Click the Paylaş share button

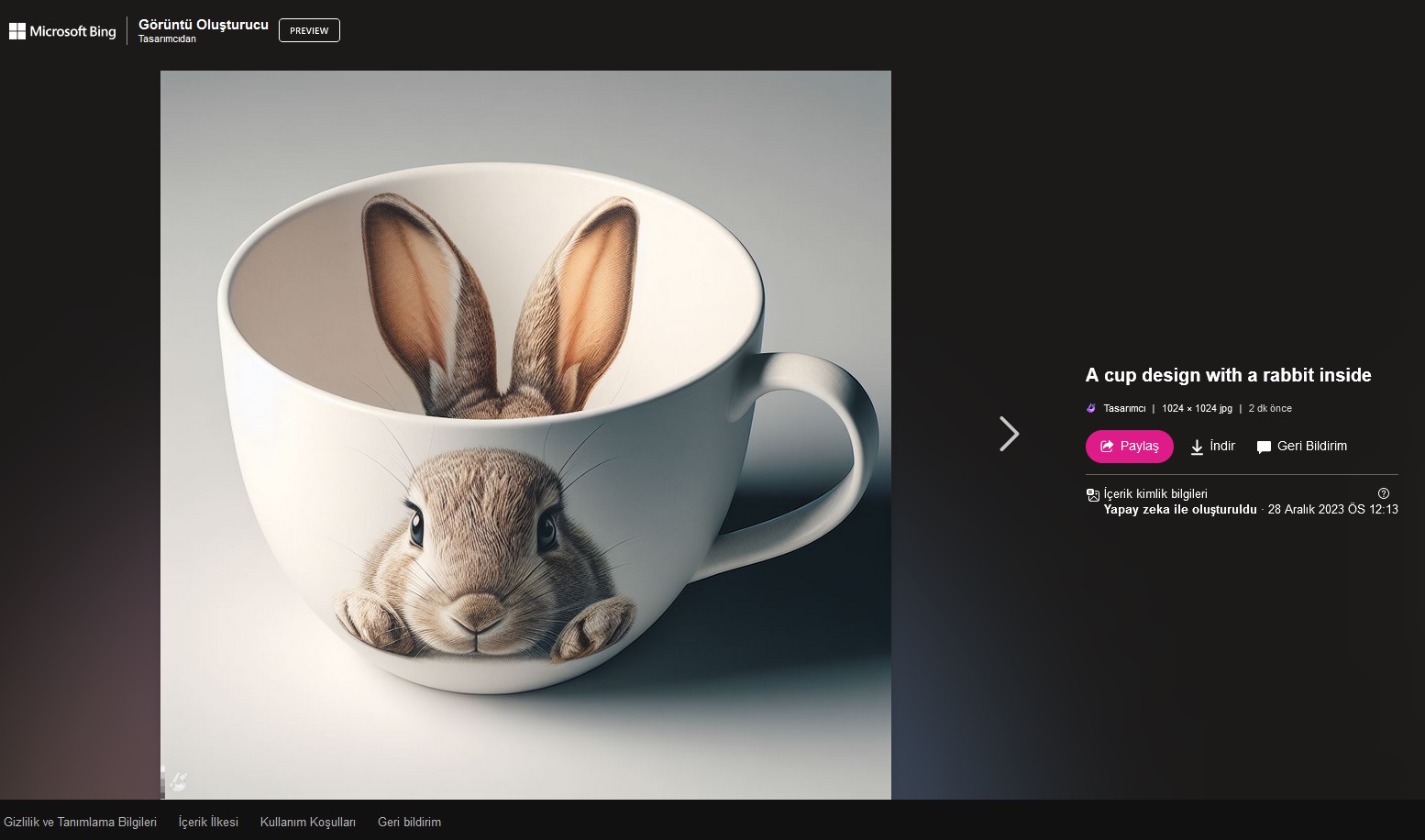point(1130,447)
